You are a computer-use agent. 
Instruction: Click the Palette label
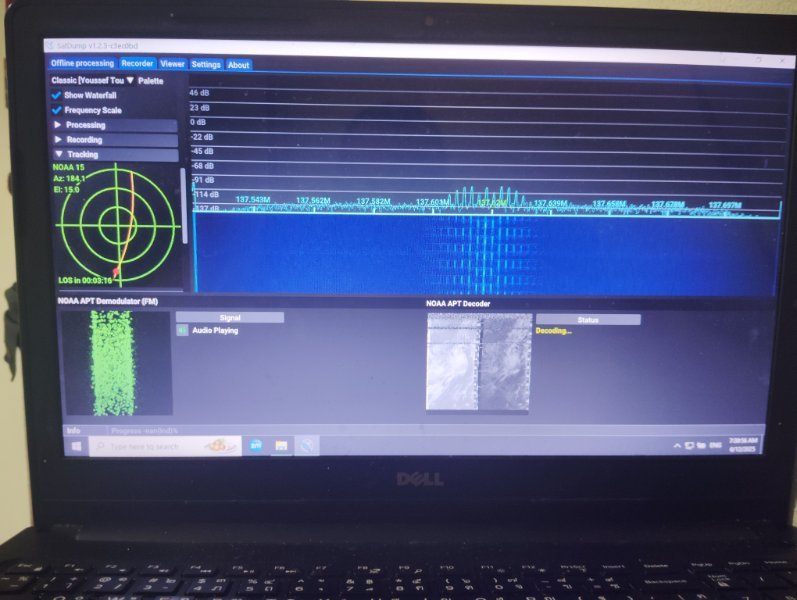click(150, 81)
